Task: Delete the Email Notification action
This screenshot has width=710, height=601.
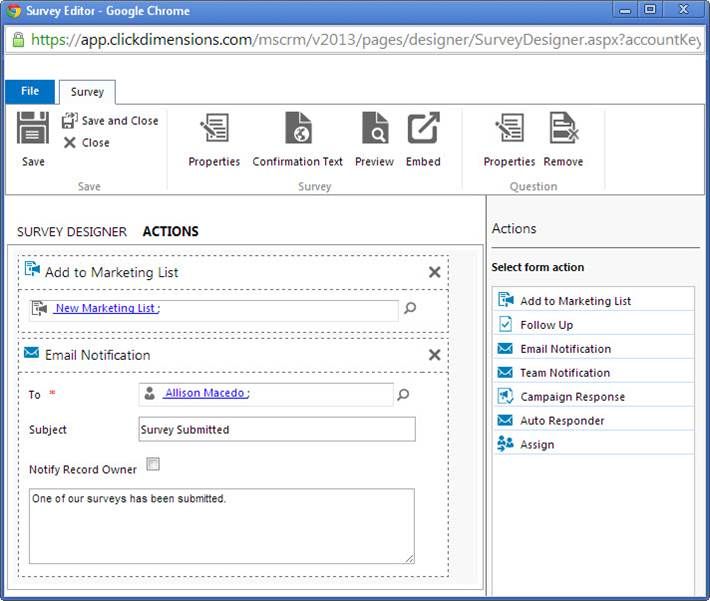Action: (x=434, y=355)
